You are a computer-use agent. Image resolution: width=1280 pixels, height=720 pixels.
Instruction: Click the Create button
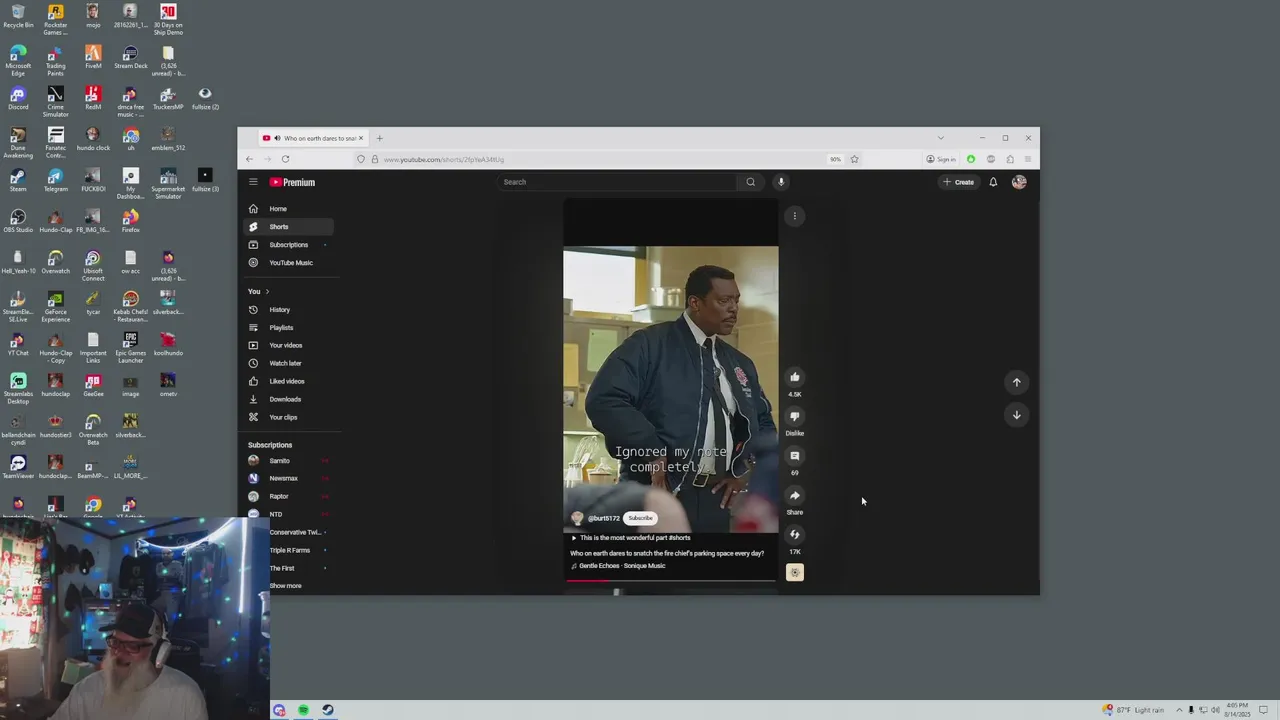958,182
